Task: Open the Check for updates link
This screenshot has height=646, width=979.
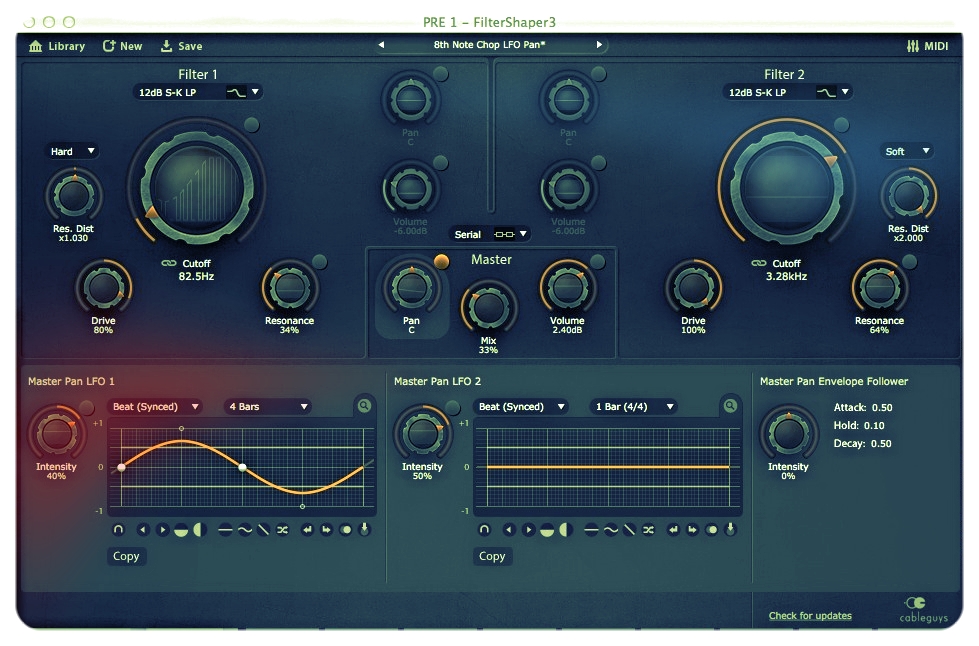Action: [x=810, y=616]
